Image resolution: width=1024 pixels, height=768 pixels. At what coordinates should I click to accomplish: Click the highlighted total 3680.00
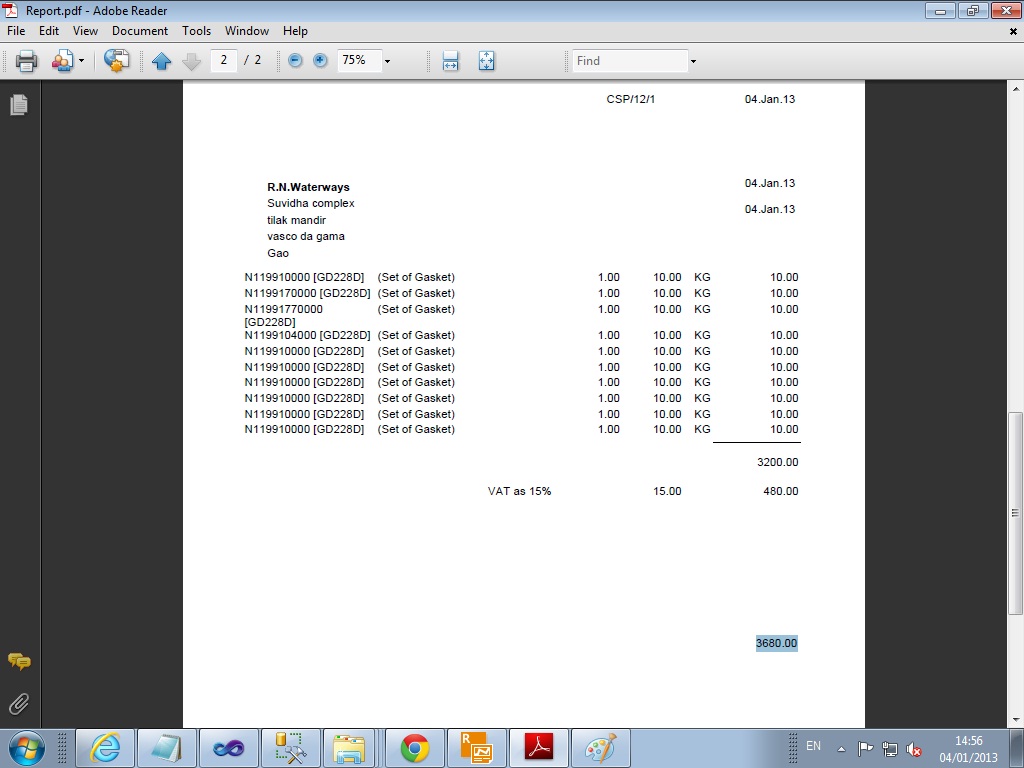(776, 643)
